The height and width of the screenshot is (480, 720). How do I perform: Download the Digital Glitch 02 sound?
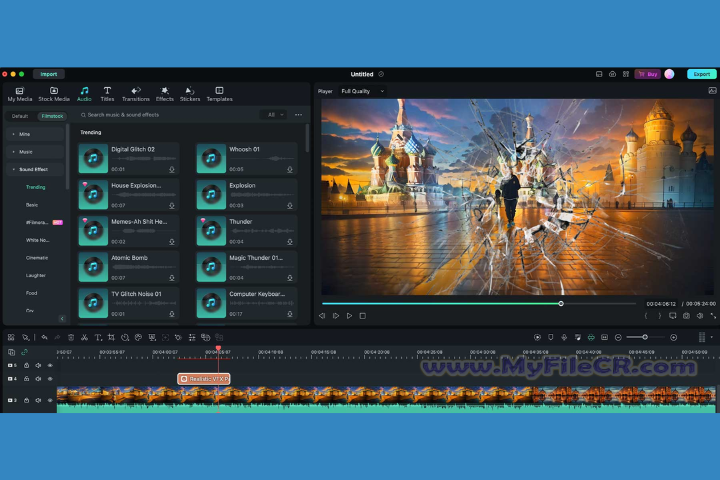[x=172, y=169]
